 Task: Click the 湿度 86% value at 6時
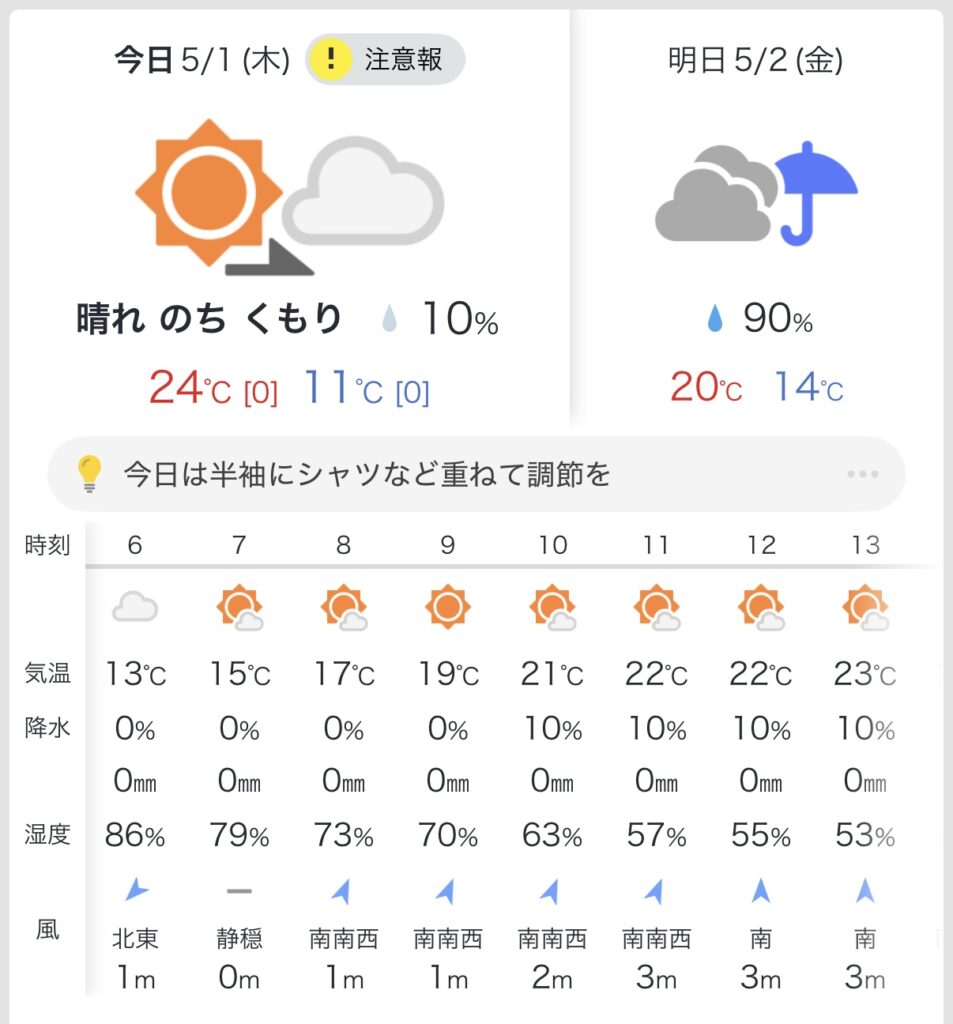click(x=135, y=835)
